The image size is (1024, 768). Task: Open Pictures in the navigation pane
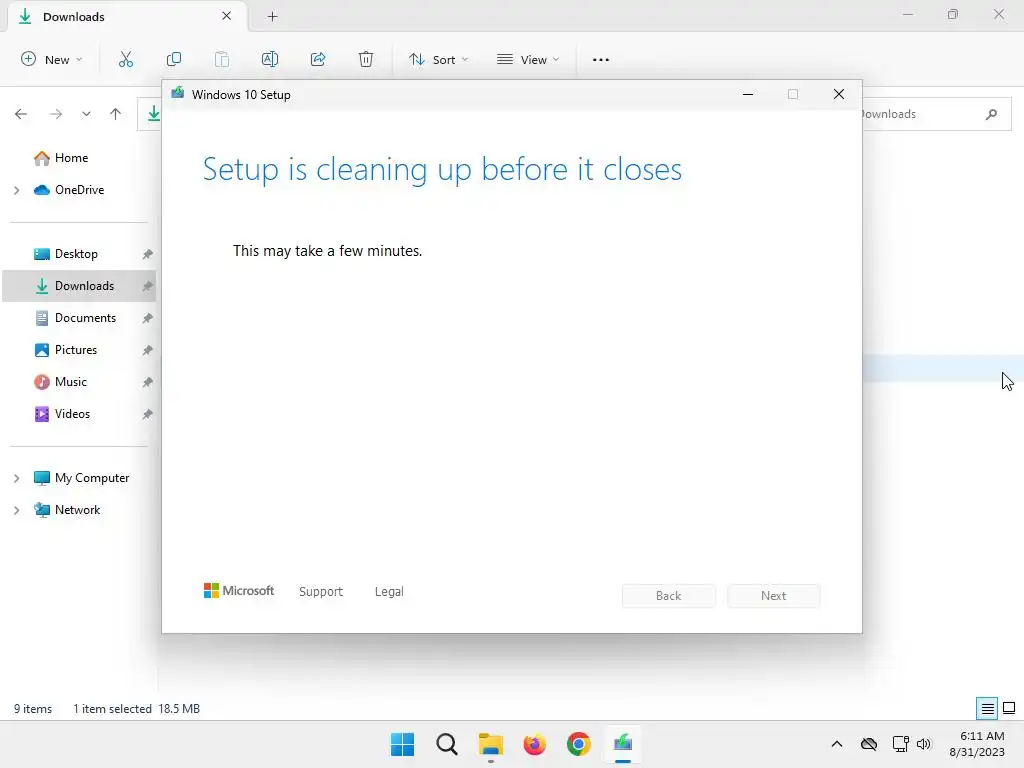coord(76,350)
